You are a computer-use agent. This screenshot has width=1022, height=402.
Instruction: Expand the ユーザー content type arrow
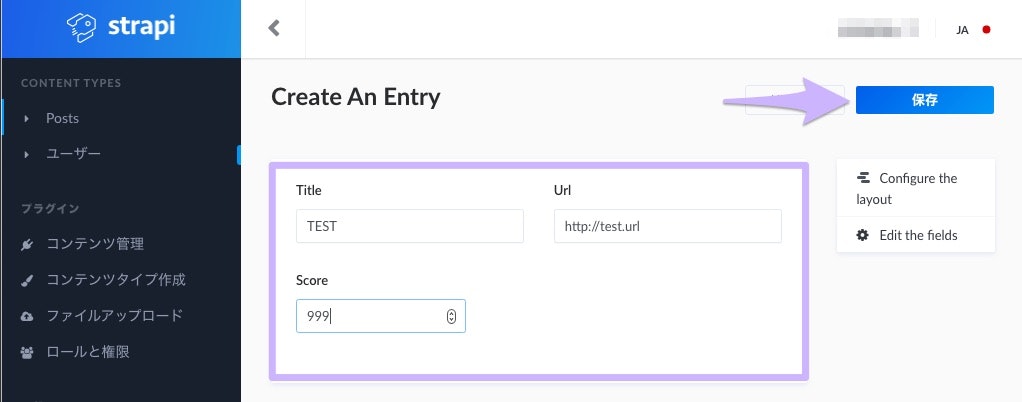(x=27, y=154)
